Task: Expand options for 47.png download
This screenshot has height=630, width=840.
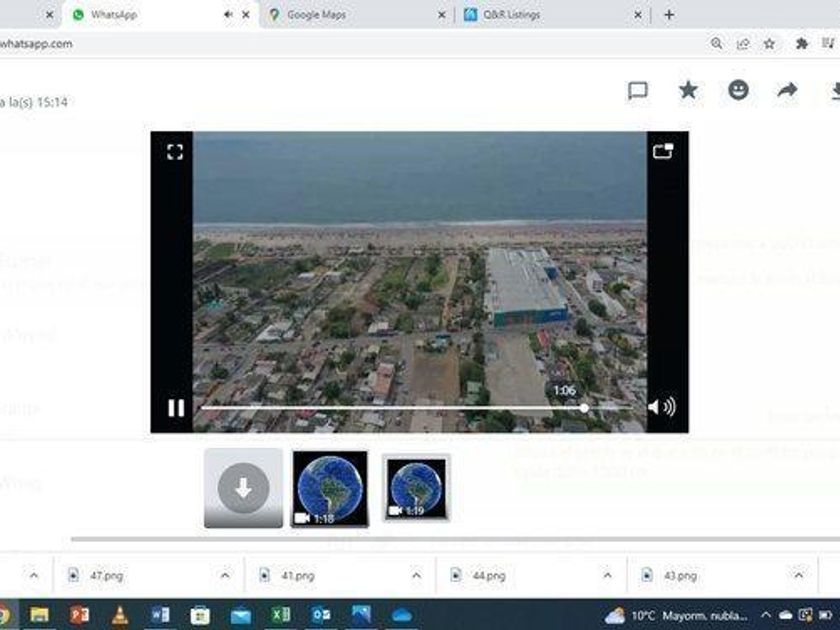Action: point(225,576)
